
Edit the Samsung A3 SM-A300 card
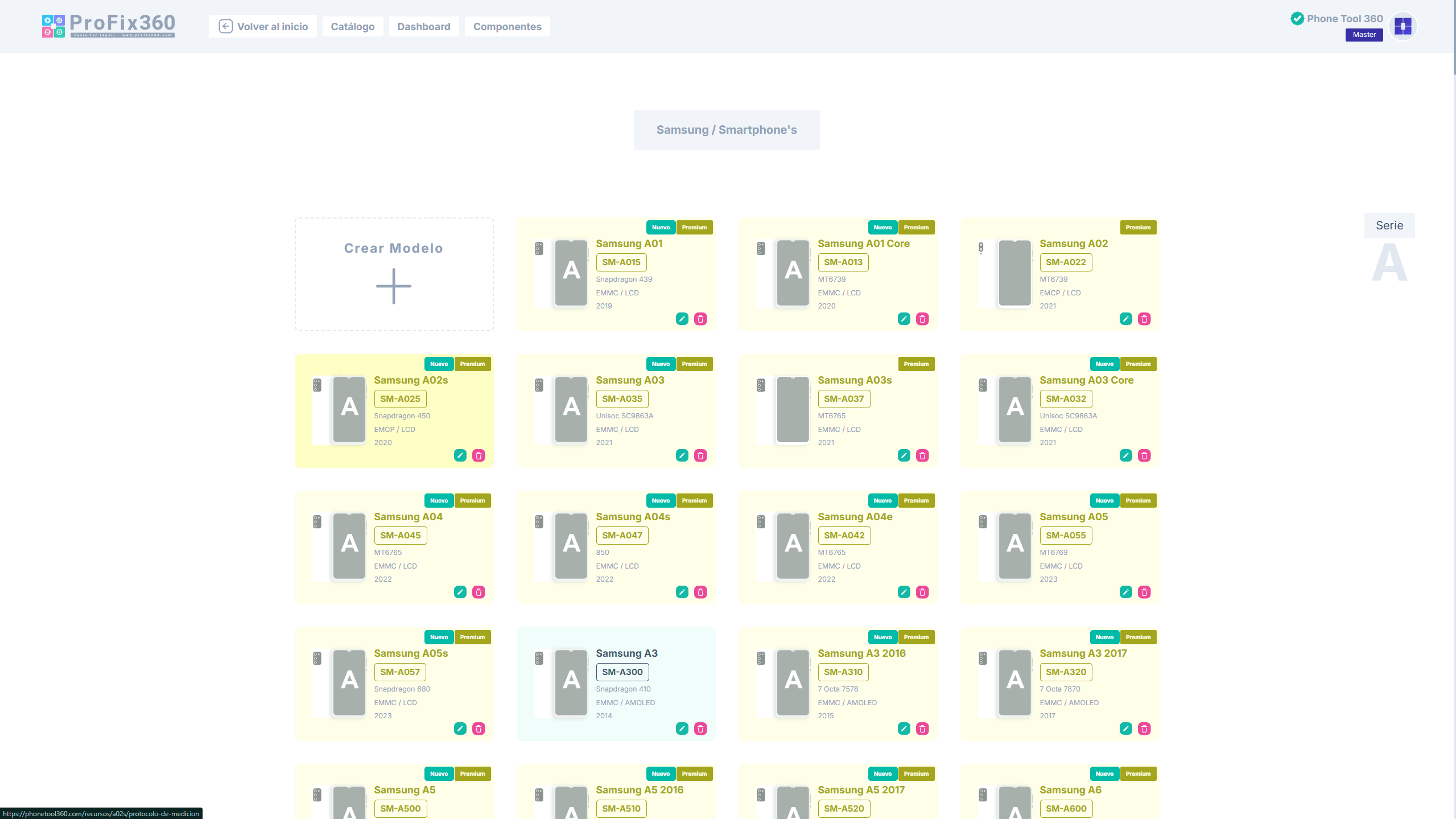pos(682,729)
